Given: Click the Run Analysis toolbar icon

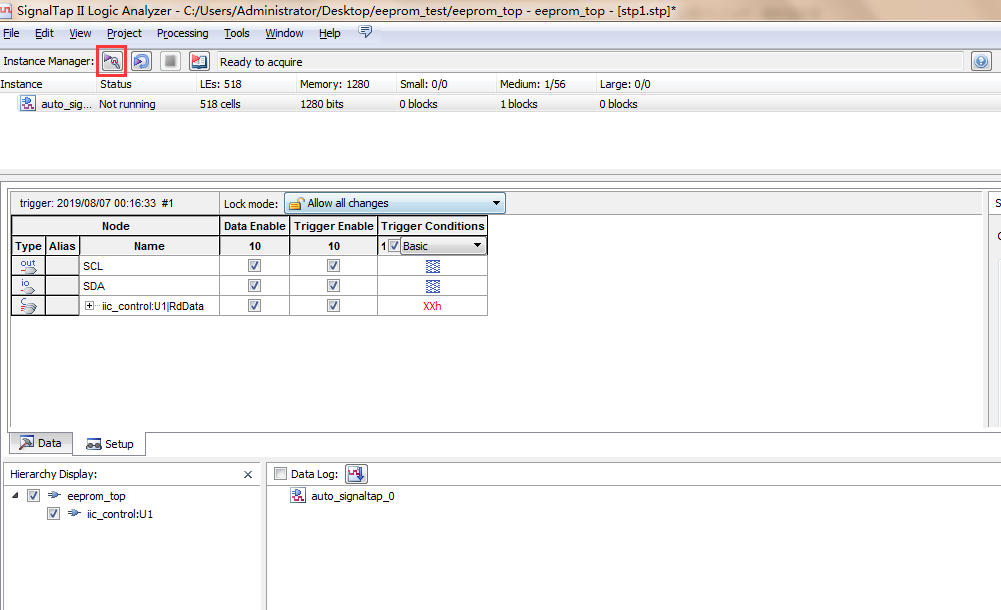Looking at the screenshot, I should [112, 61].
